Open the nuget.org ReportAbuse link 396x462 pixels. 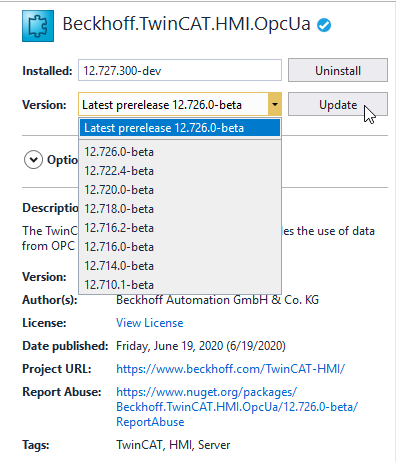[237, 407]
